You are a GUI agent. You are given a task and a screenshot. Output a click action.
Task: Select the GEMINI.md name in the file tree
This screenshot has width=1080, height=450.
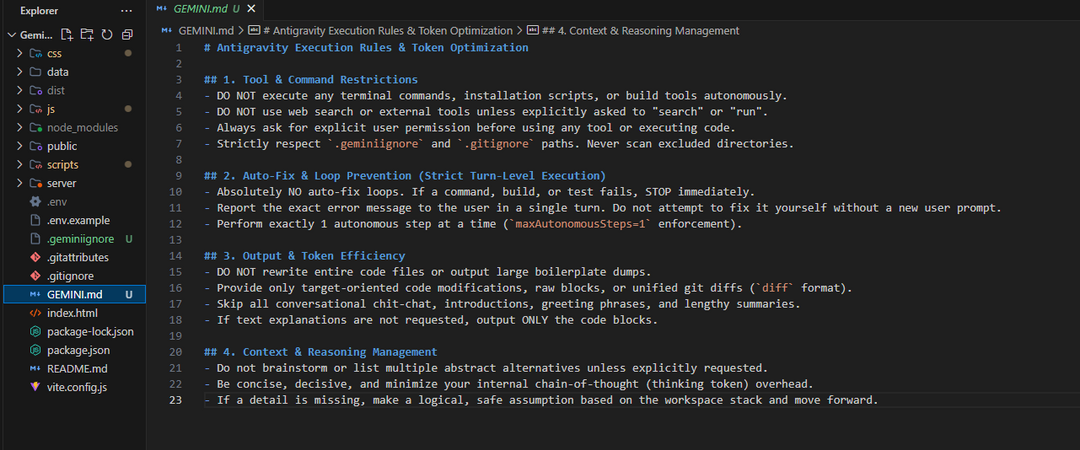(75, 295)
